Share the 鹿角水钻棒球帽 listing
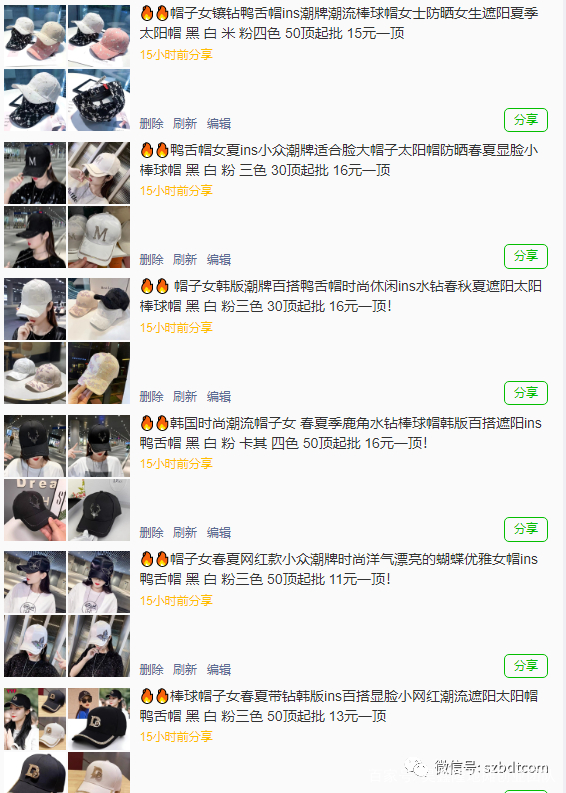Screen dimensions: 566x793 click(526, 529)
